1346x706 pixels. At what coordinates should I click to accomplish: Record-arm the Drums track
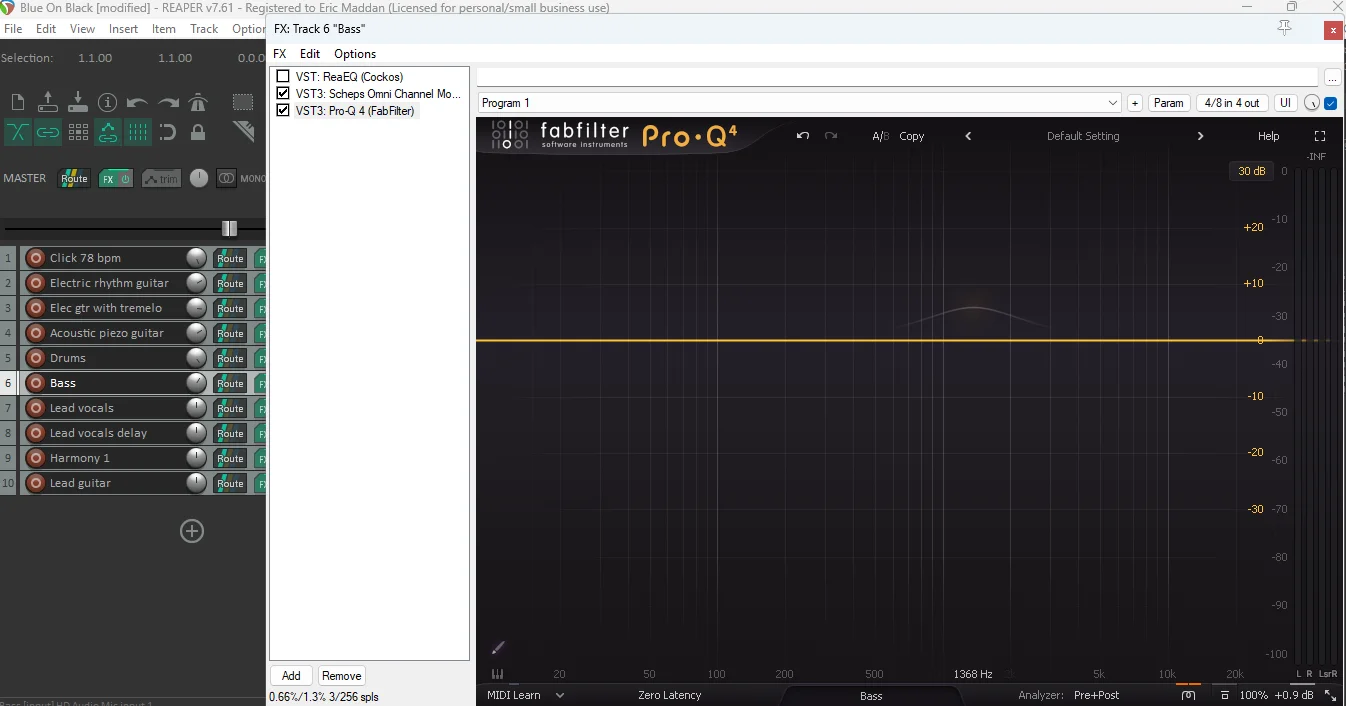point(36,358)
